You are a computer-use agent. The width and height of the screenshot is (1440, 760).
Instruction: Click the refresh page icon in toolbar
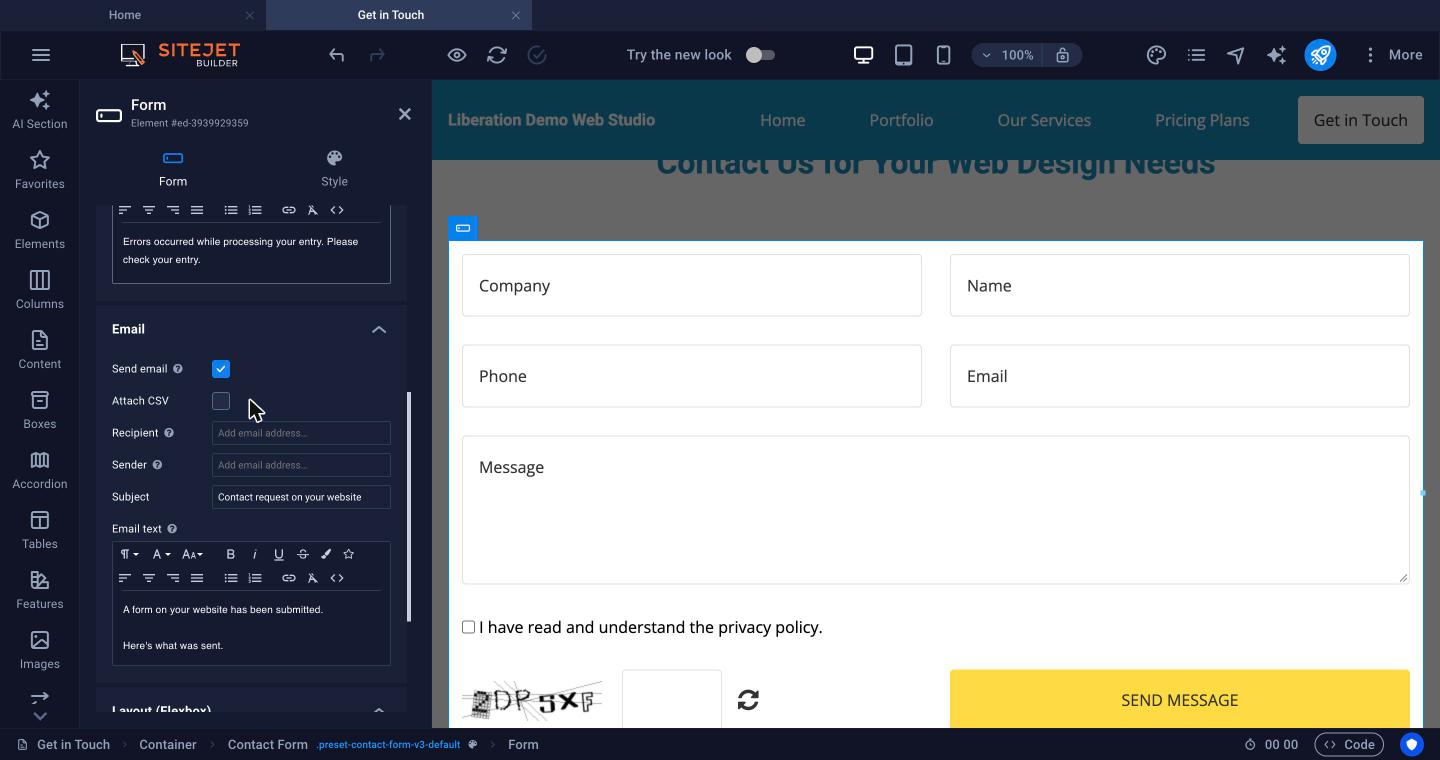(x=497, y=55)
